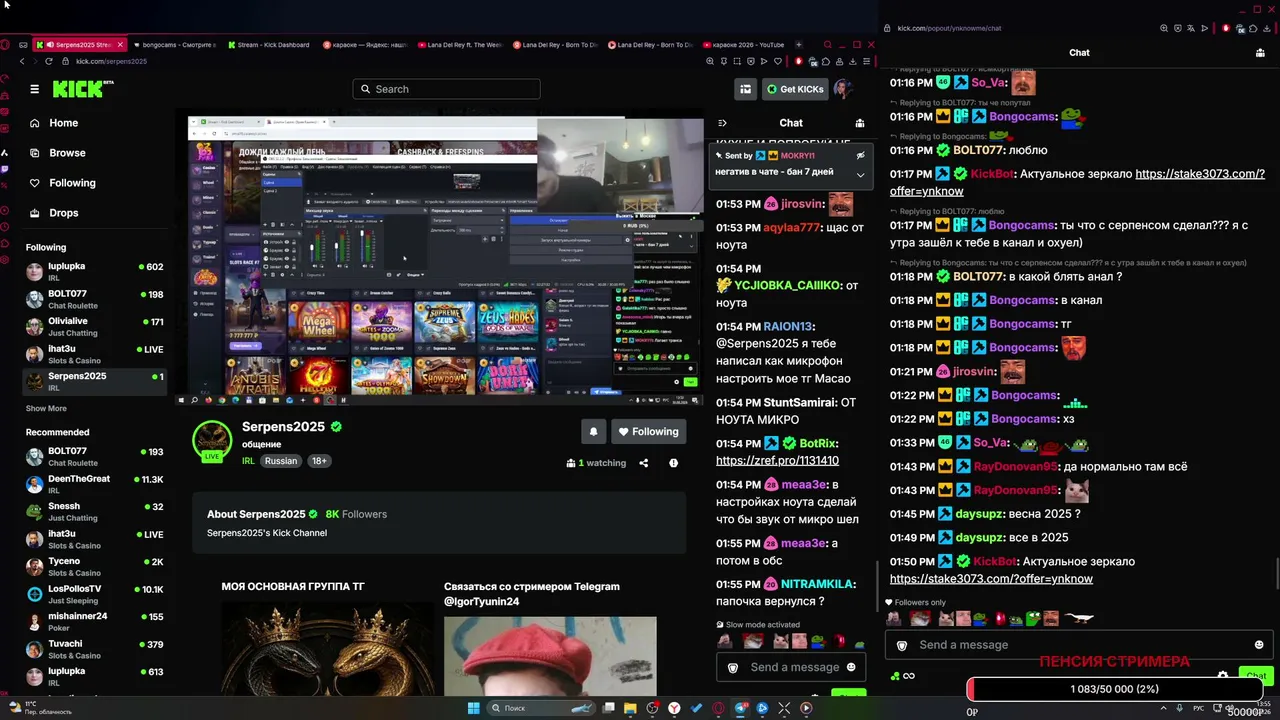Click Send a message field in embedded chat
The width and height of the screenshot is (1280, 720).
791,667
